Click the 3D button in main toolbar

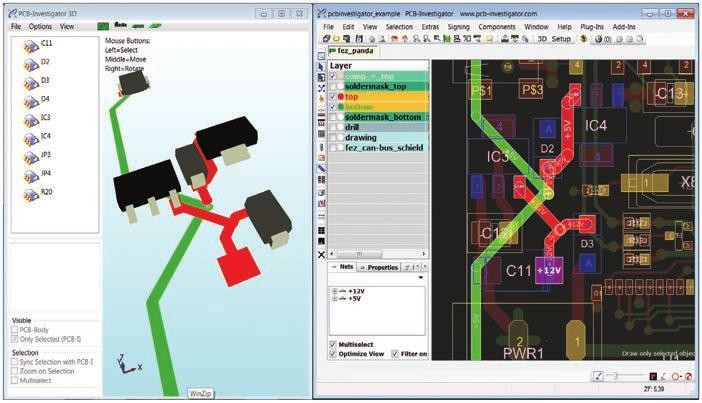pos(542,39)
